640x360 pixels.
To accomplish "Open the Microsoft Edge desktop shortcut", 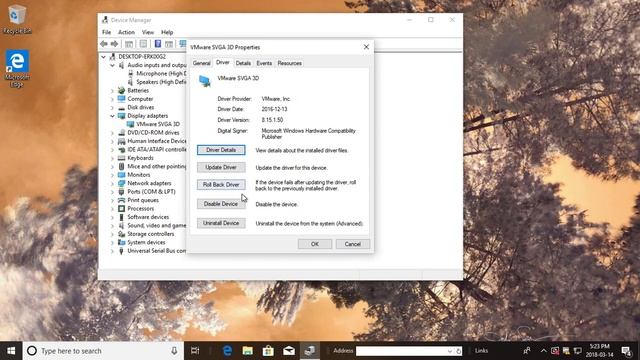I will click(x=17, y=69).
